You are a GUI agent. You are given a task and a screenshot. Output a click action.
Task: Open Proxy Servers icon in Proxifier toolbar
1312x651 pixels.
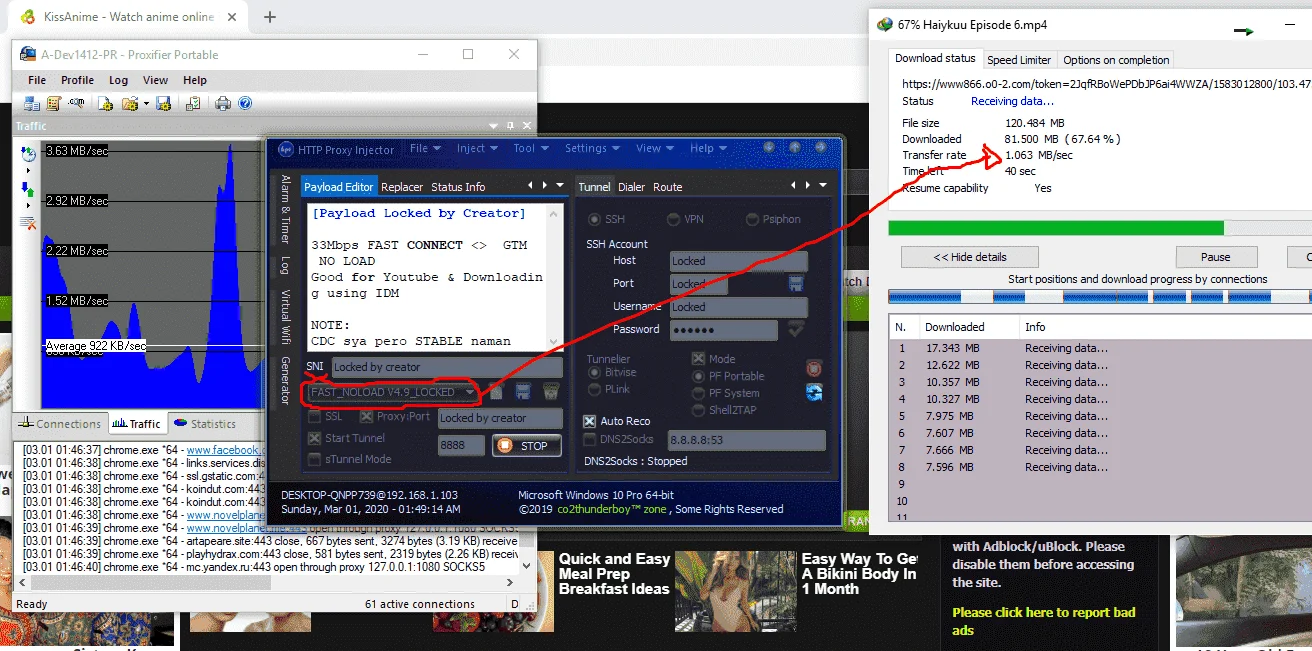coord(31,103)
